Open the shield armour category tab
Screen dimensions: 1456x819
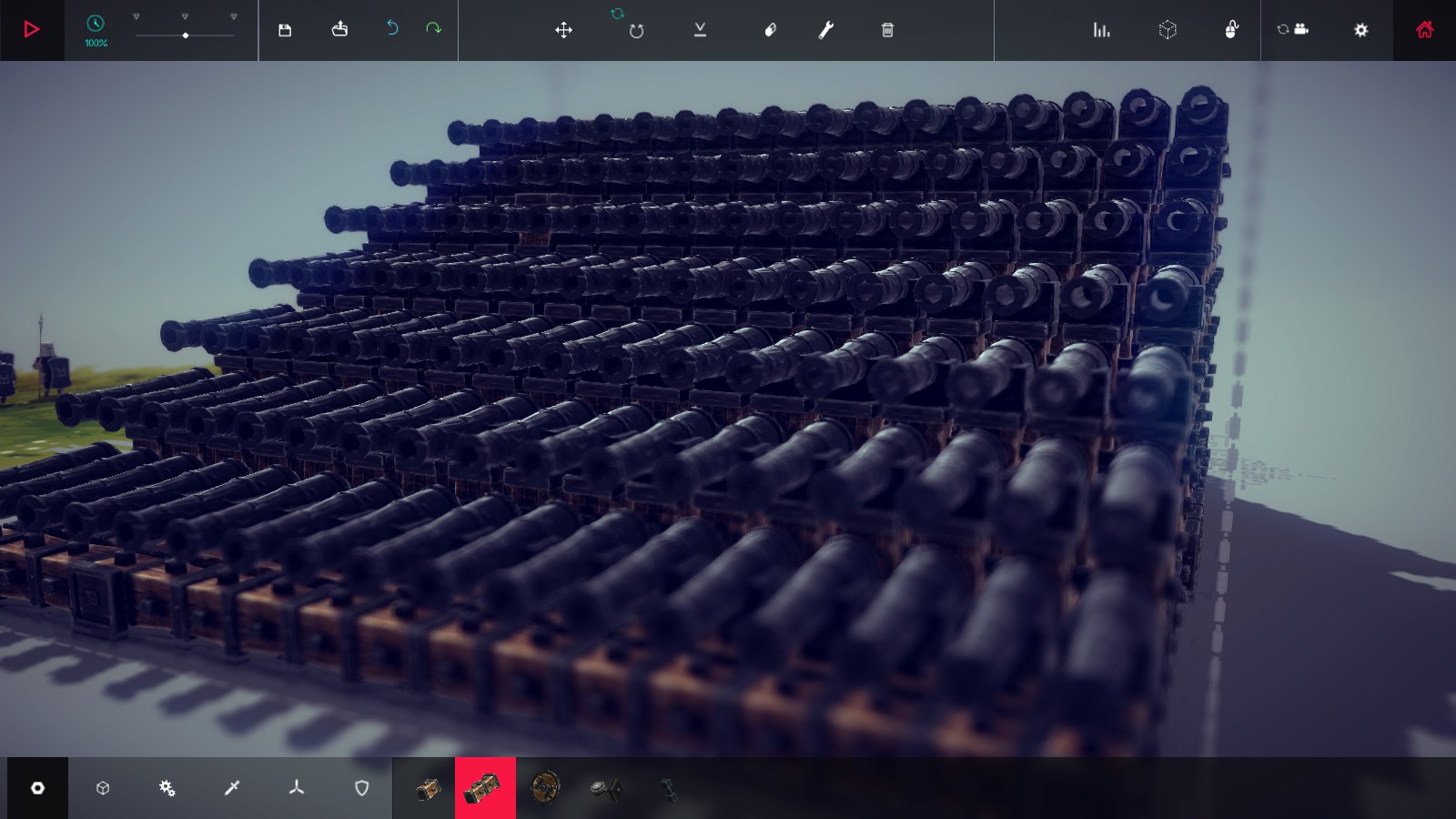361,788
